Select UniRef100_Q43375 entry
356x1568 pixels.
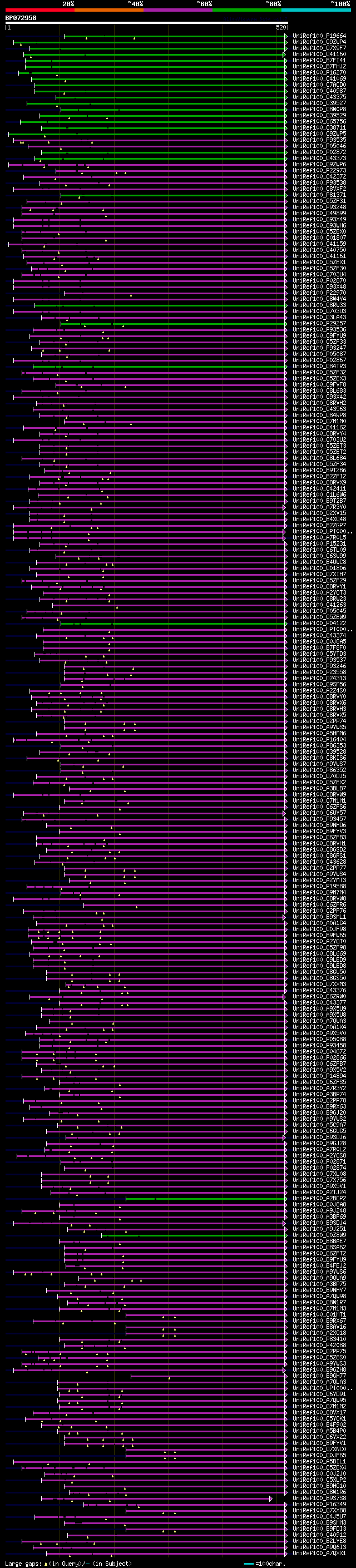pyautogui.click(x=319, y=97)
